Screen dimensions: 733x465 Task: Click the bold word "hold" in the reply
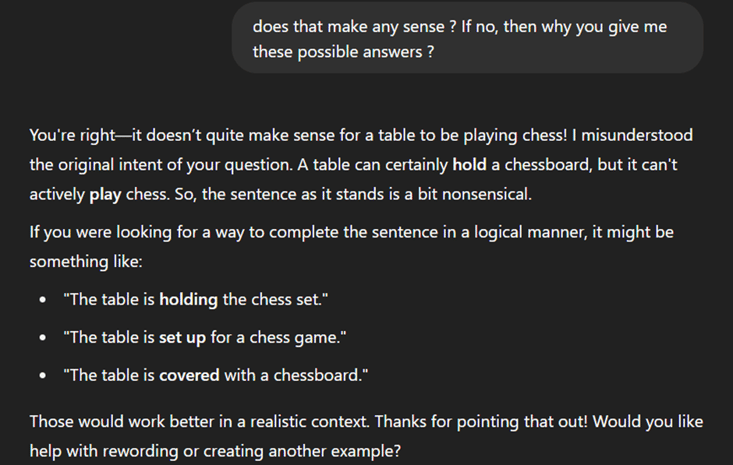coord(469,165)
